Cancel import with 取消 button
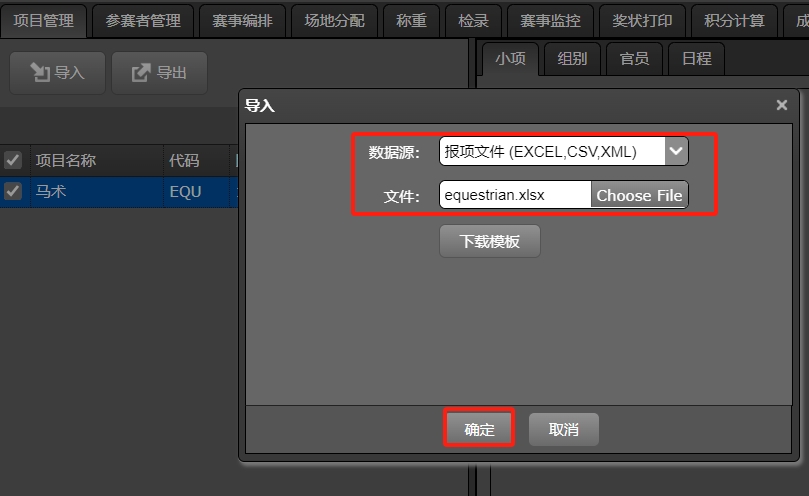The image size is (809, 496). click(x=563, y=429)
